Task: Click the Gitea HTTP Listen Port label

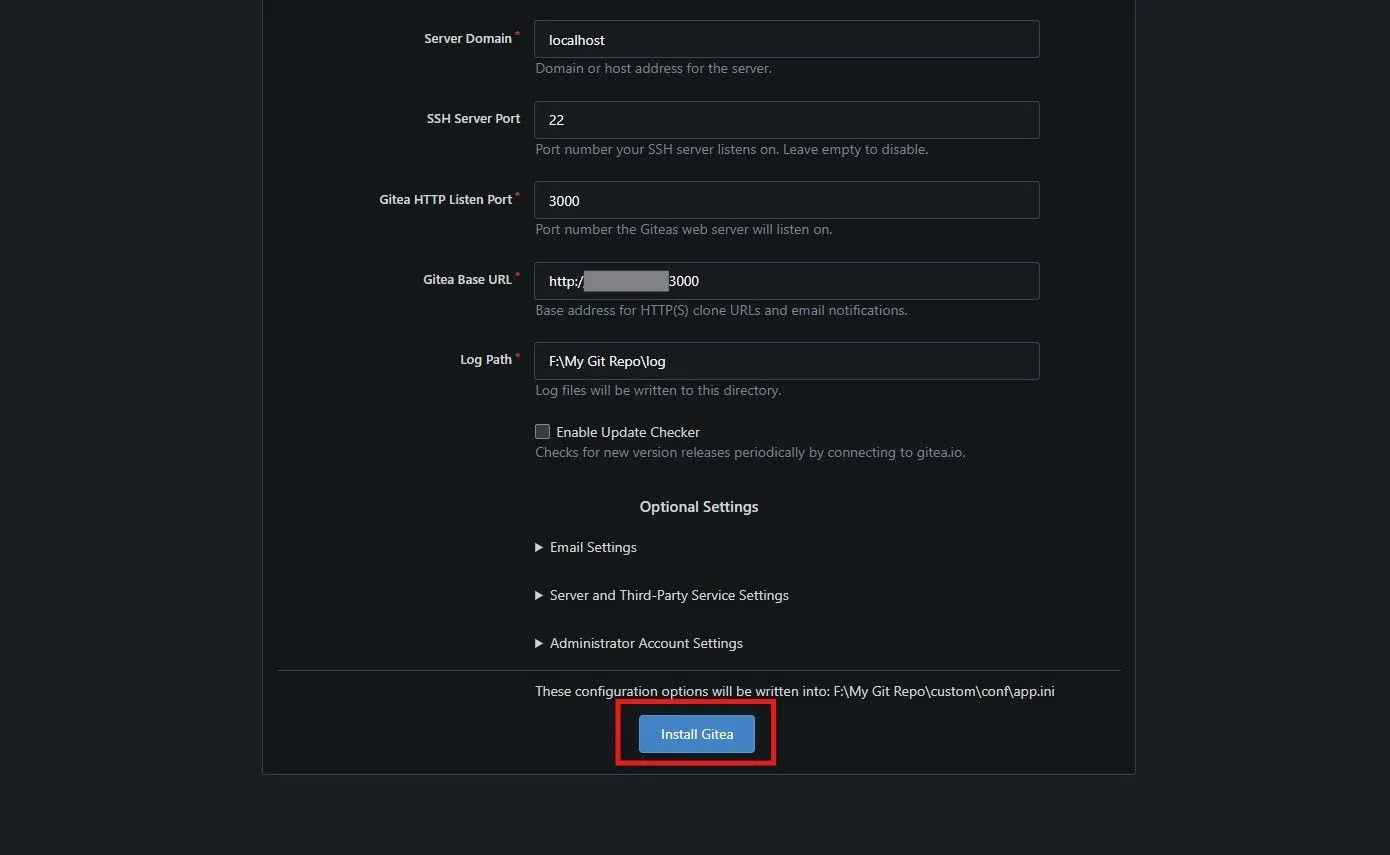Action: click(446, 200)
